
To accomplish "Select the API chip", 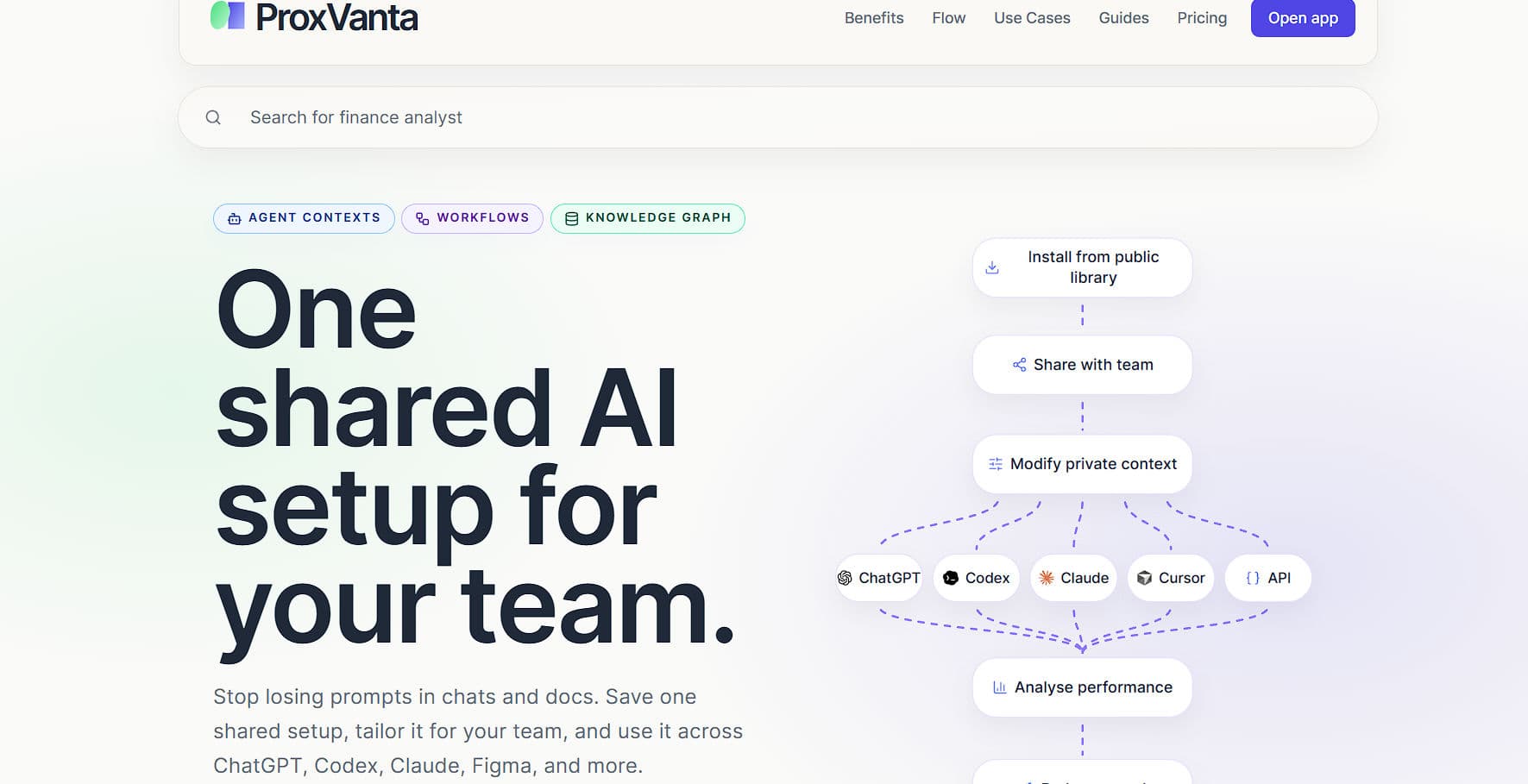I will pos(1268,578).
